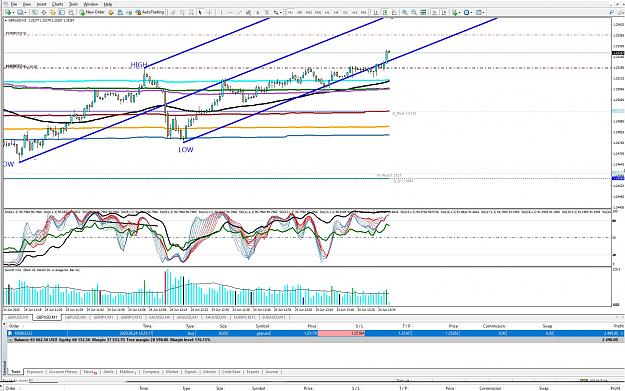Select the cursor arrow tool
Image resolution: width=625 pixels, height=391 pixels.
coord(200,12)
